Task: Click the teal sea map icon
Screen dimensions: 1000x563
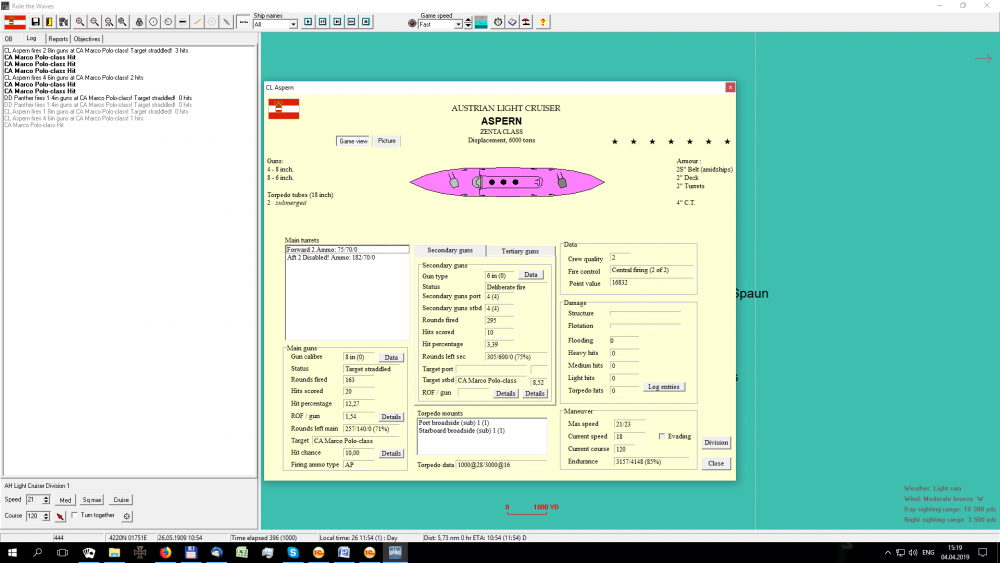Action: [481, 22]
